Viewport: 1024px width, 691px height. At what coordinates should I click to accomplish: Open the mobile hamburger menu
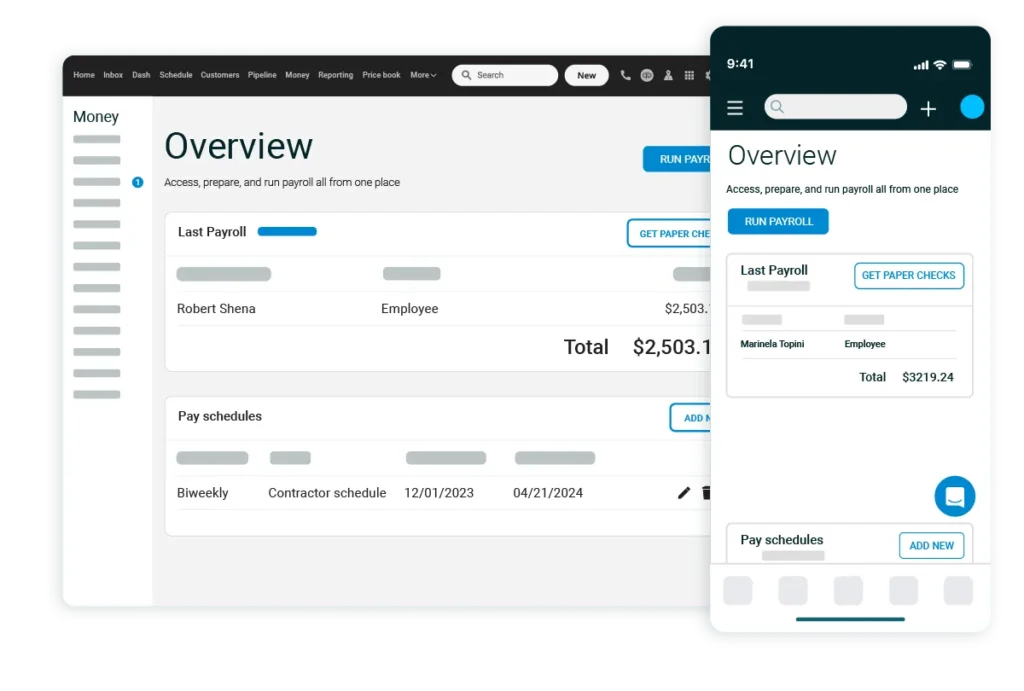click(x=735, y=108)
